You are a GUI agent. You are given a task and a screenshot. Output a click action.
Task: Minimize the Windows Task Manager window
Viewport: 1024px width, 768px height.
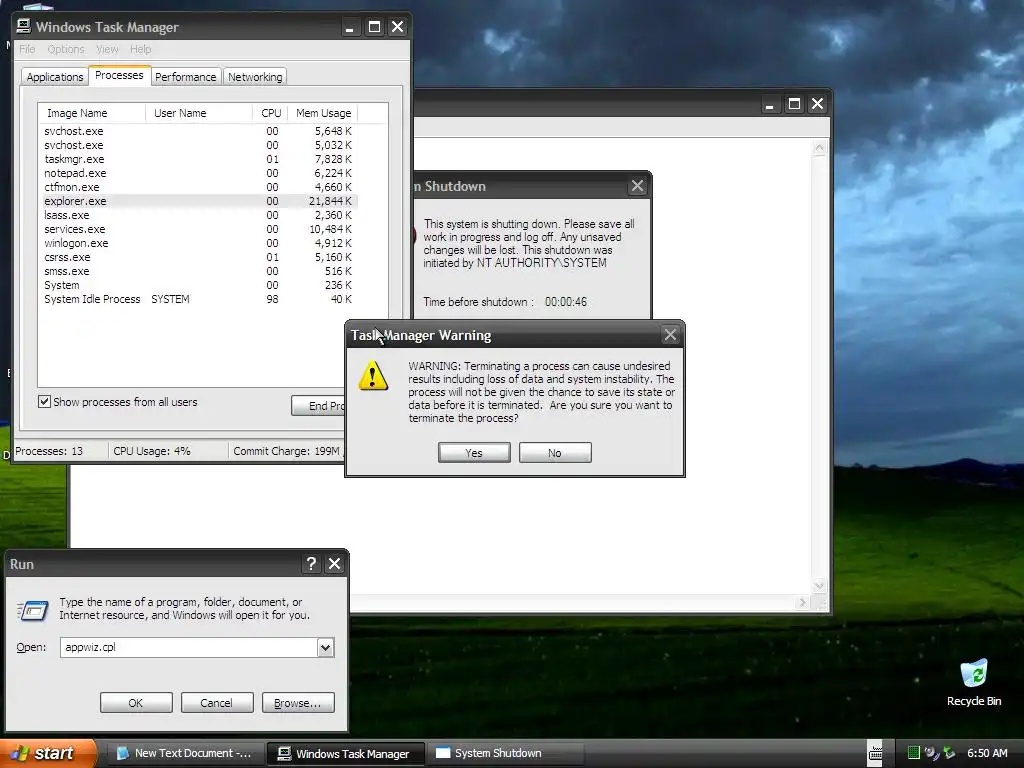(350, 27)
